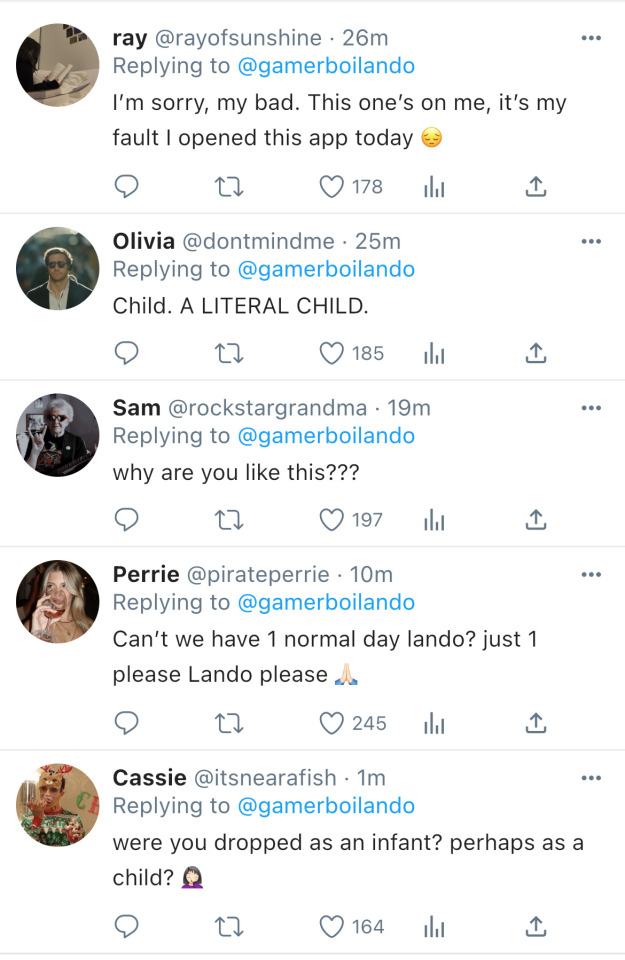Like Cassie's tweet with 164 likes
The height and width of the screenshot is (960, 625).
[x=331, y=927]
